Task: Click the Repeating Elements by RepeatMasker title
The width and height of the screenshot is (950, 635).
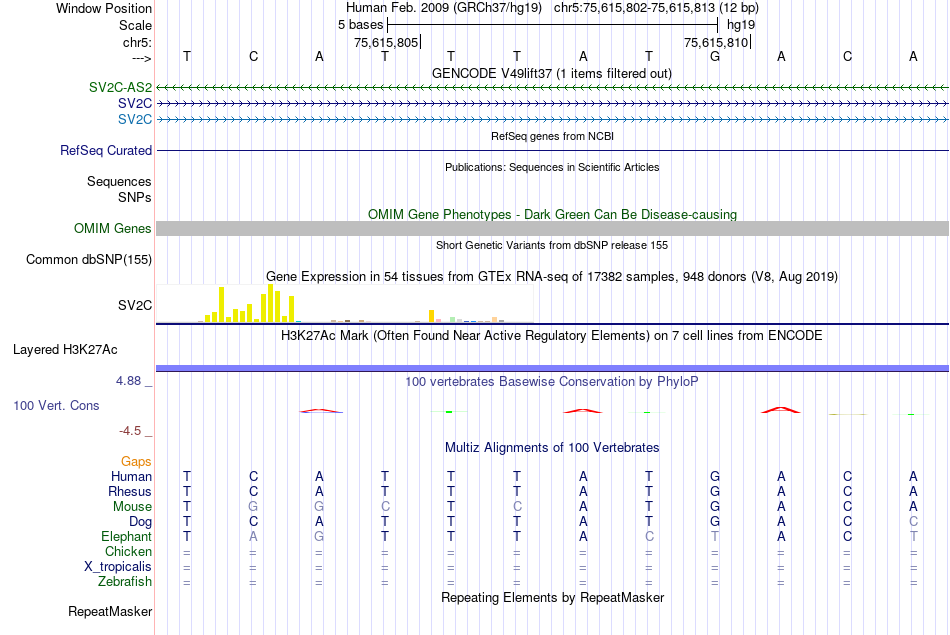Action: [x=552, y=597]
